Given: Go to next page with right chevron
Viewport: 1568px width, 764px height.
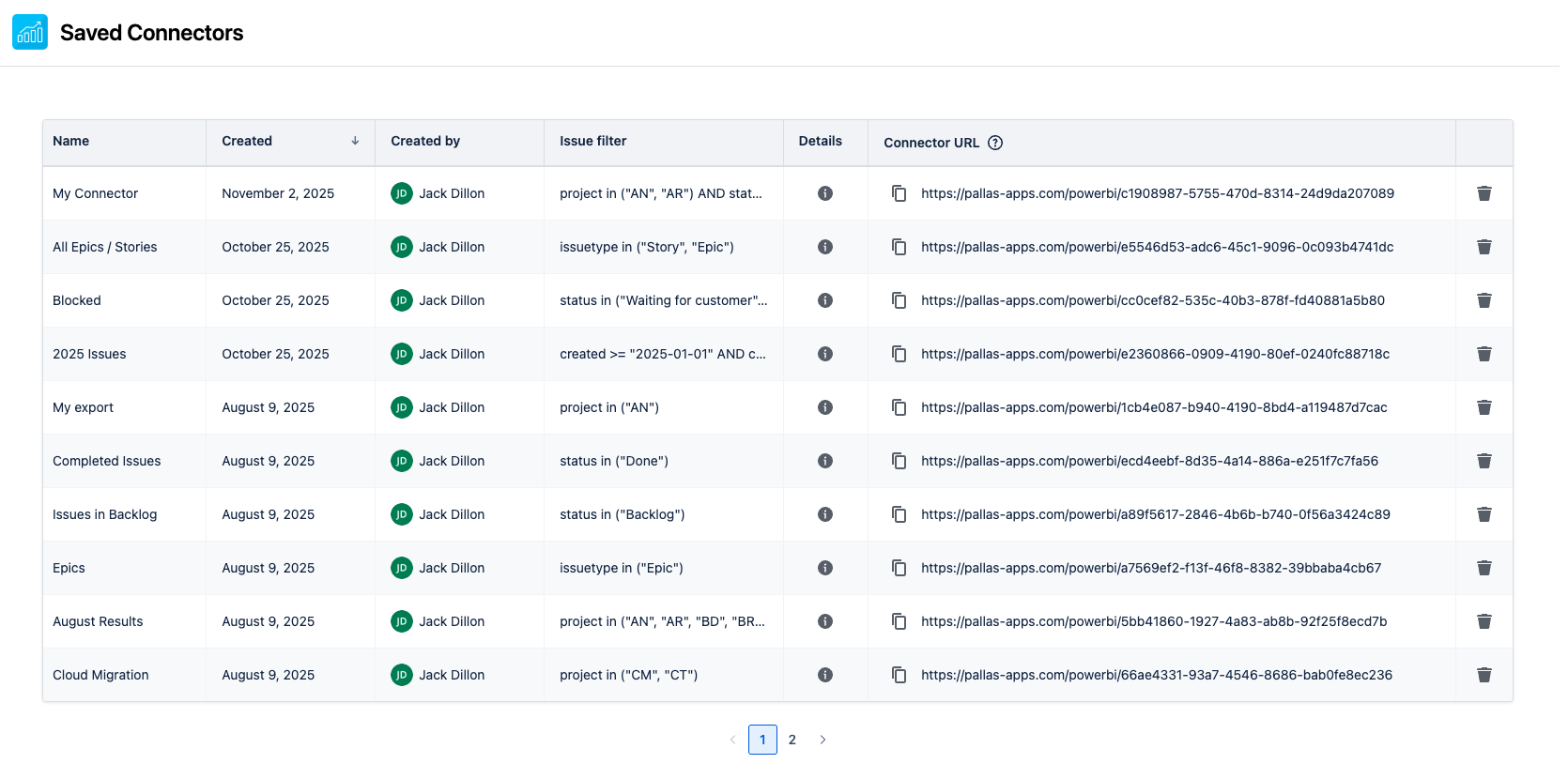Looking at the screenshot, I should [822, 740].
